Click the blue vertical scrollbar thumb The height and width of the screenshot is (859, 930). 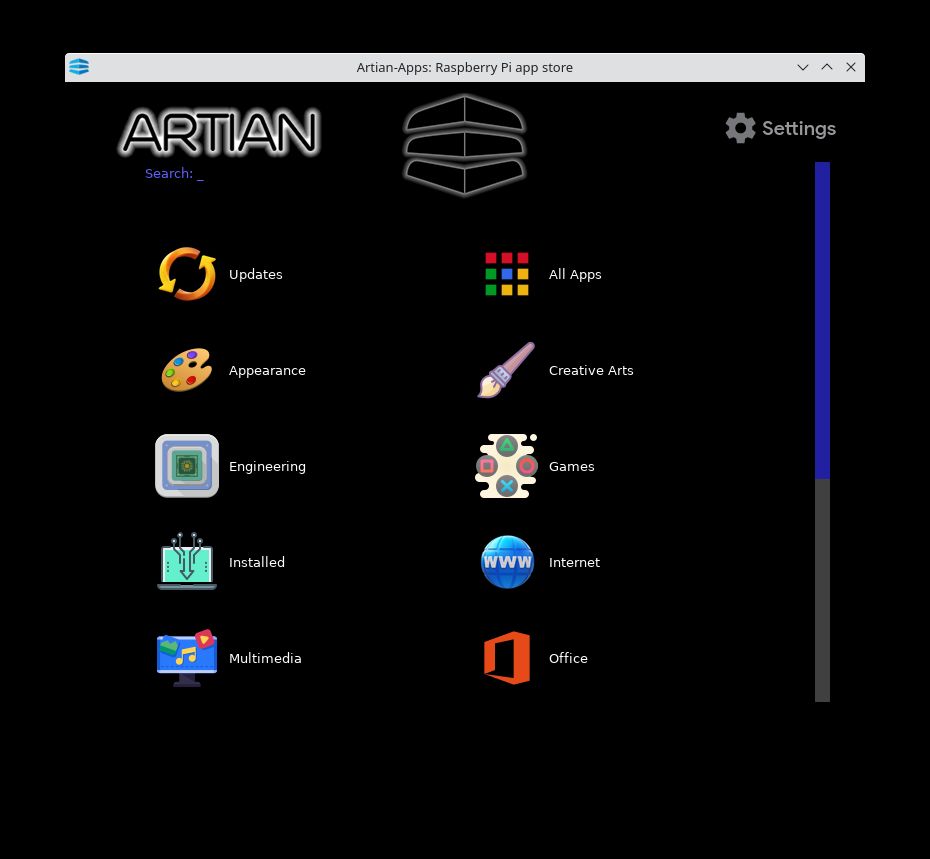click(x=822, y=320)
